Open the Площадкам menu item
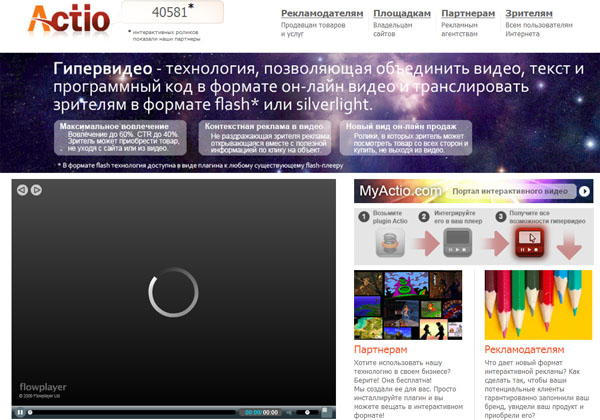This screenshot has width=600, height=420. pyautogui.click(x=402, y=13)
